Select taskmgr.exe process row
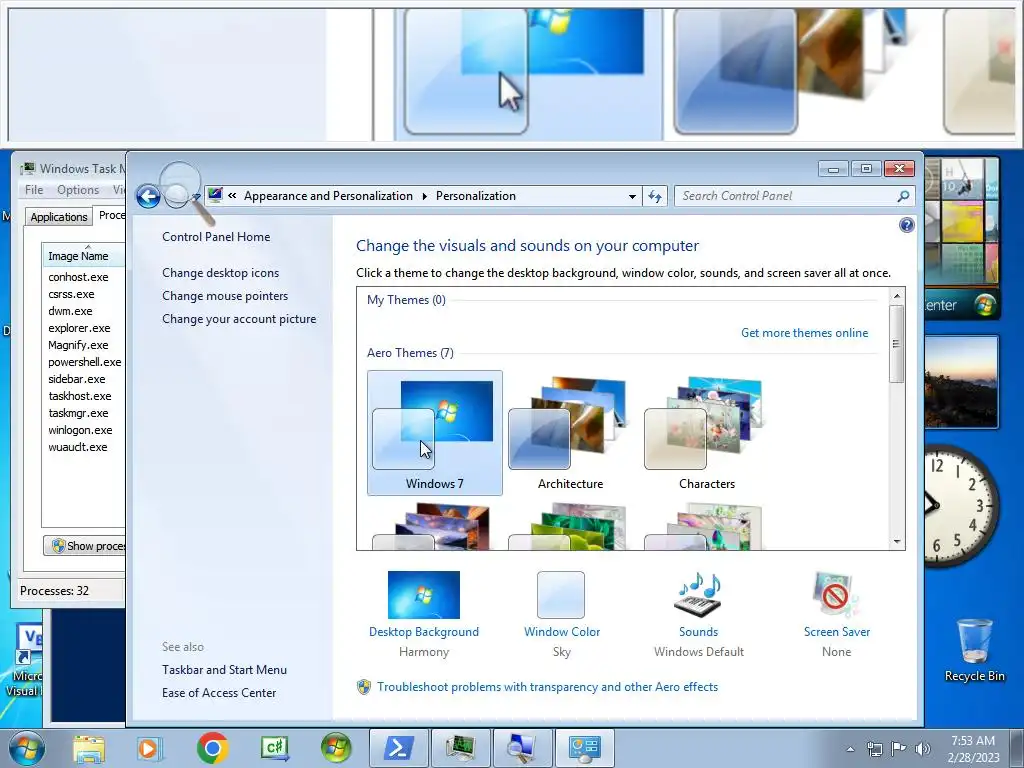1024x768 pixels. pyautogui.click(x=78, y=413)
